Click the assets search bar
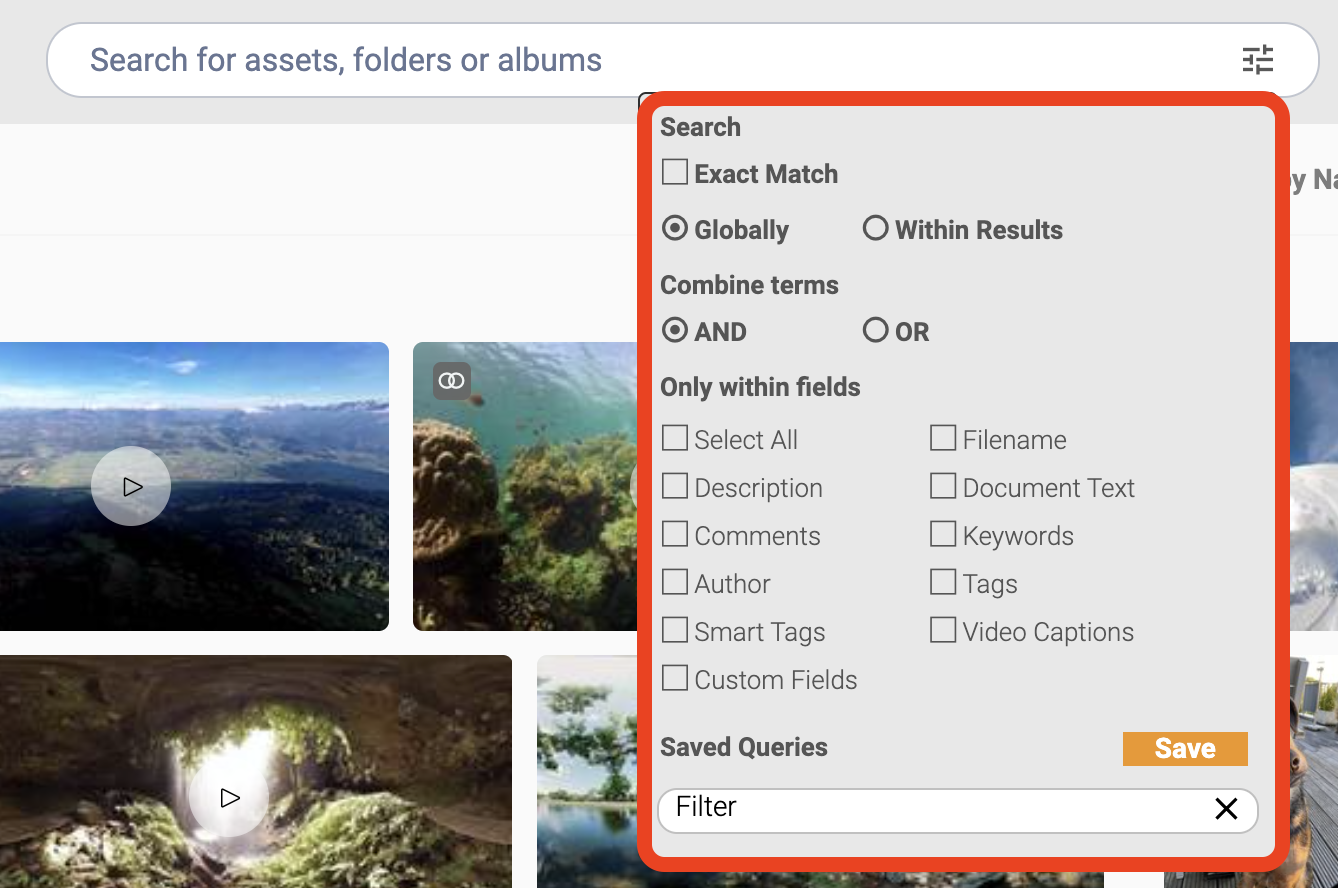 click(x=640, y=60)
